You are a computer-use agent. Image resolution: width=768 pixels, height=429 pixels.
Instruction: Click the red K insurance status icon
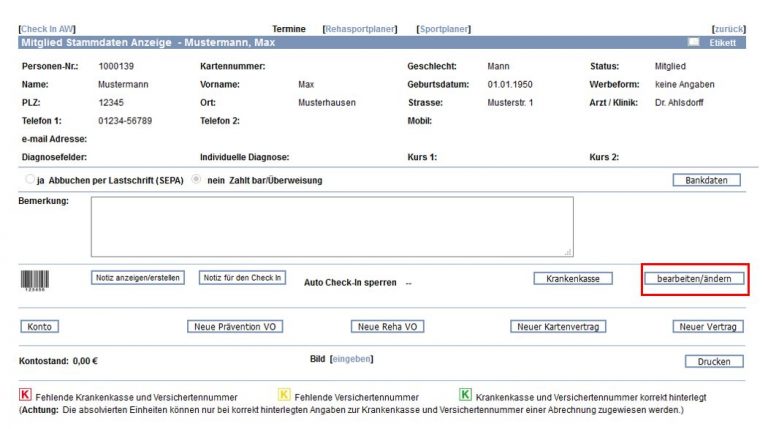(25, 396)
